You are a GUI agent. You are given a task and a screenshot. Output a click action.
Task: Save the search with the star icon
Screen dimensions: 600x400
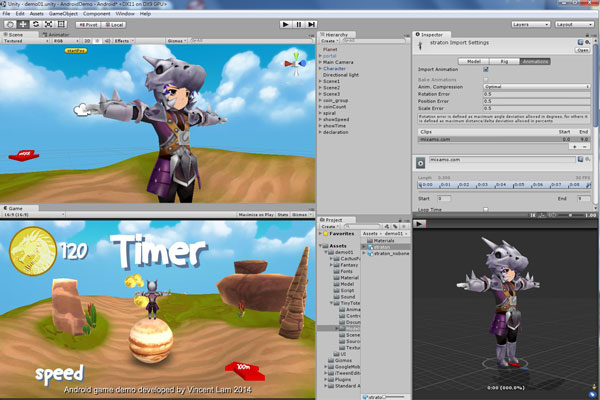(403, 226)
